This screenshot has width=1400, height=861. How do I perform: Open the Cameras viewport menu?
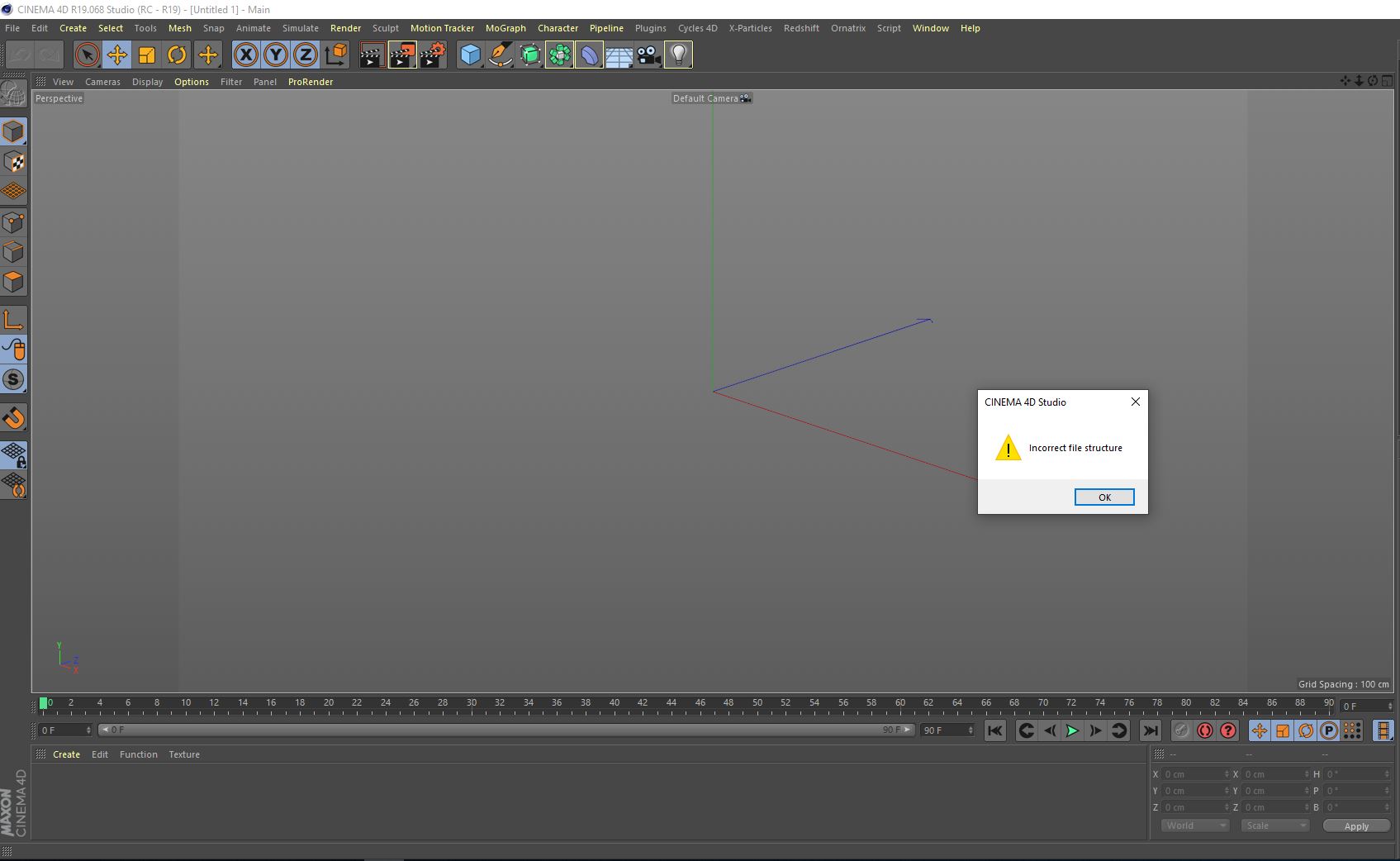point(102,82)
